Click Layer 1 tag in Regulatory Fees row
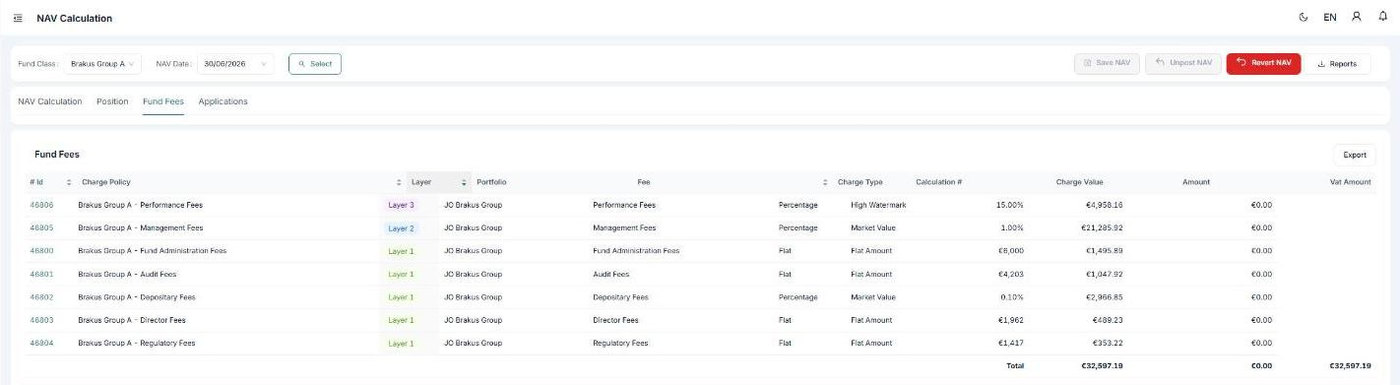 [x=401, y=343]
